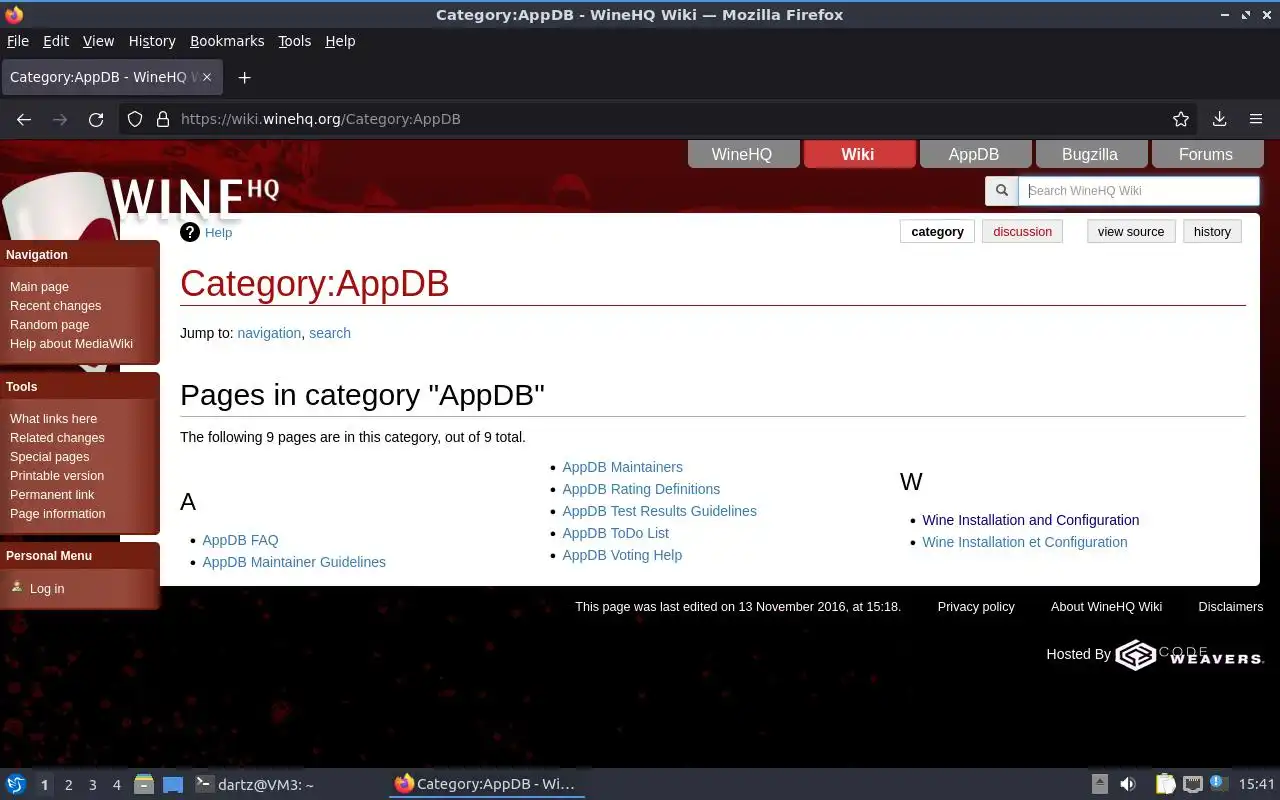Screen dimensions: 1280x800
Task: Open Random page from sidebar
Action: [49, 324]
